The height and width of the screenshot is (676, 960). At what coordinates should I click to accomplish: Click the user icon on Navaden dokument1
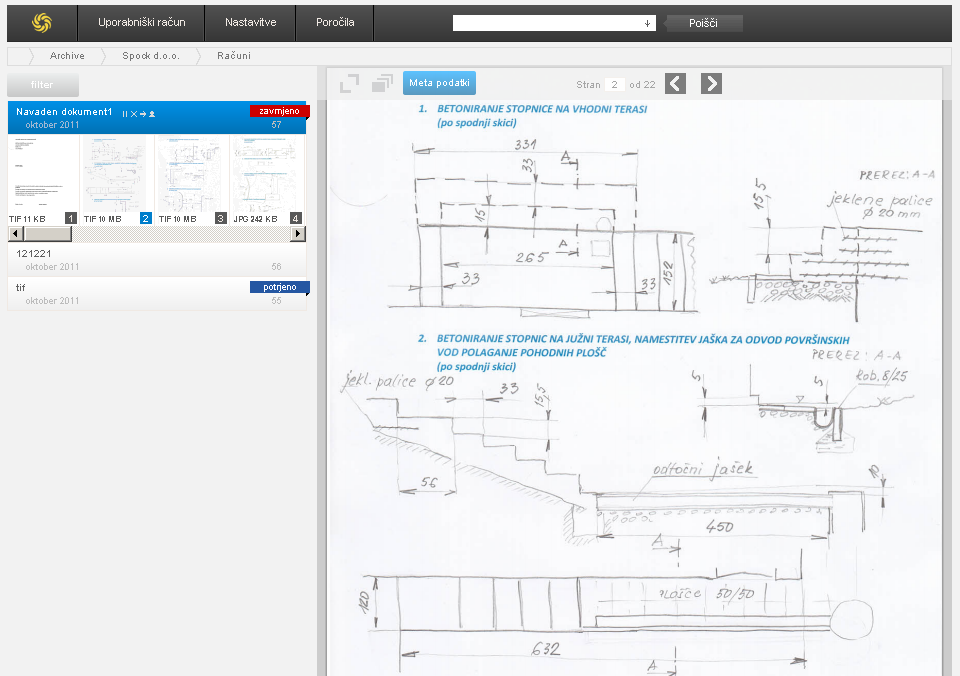pos(152,114)
